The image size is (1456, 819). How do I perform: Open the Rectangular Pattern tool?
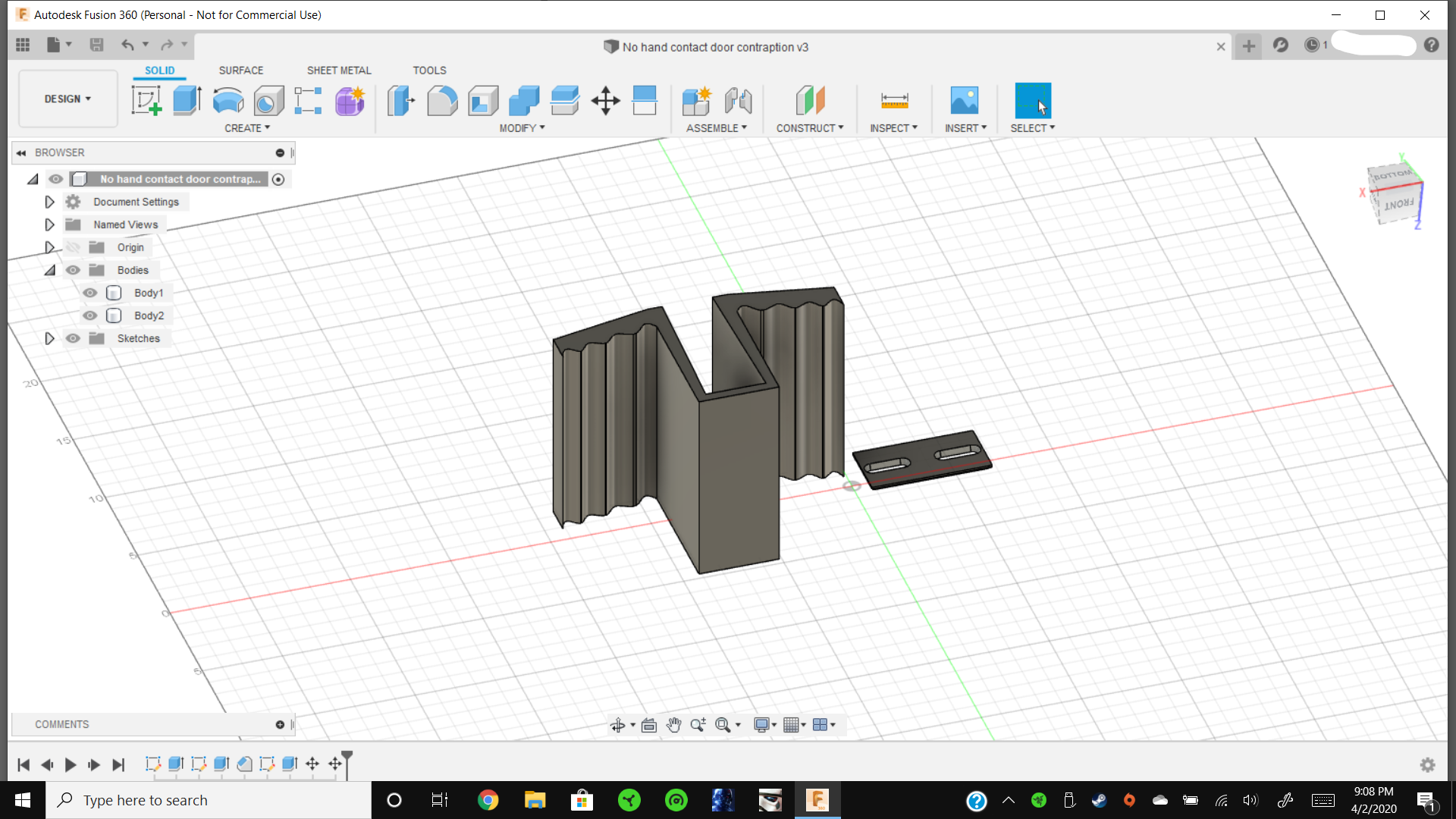[309, 100]
